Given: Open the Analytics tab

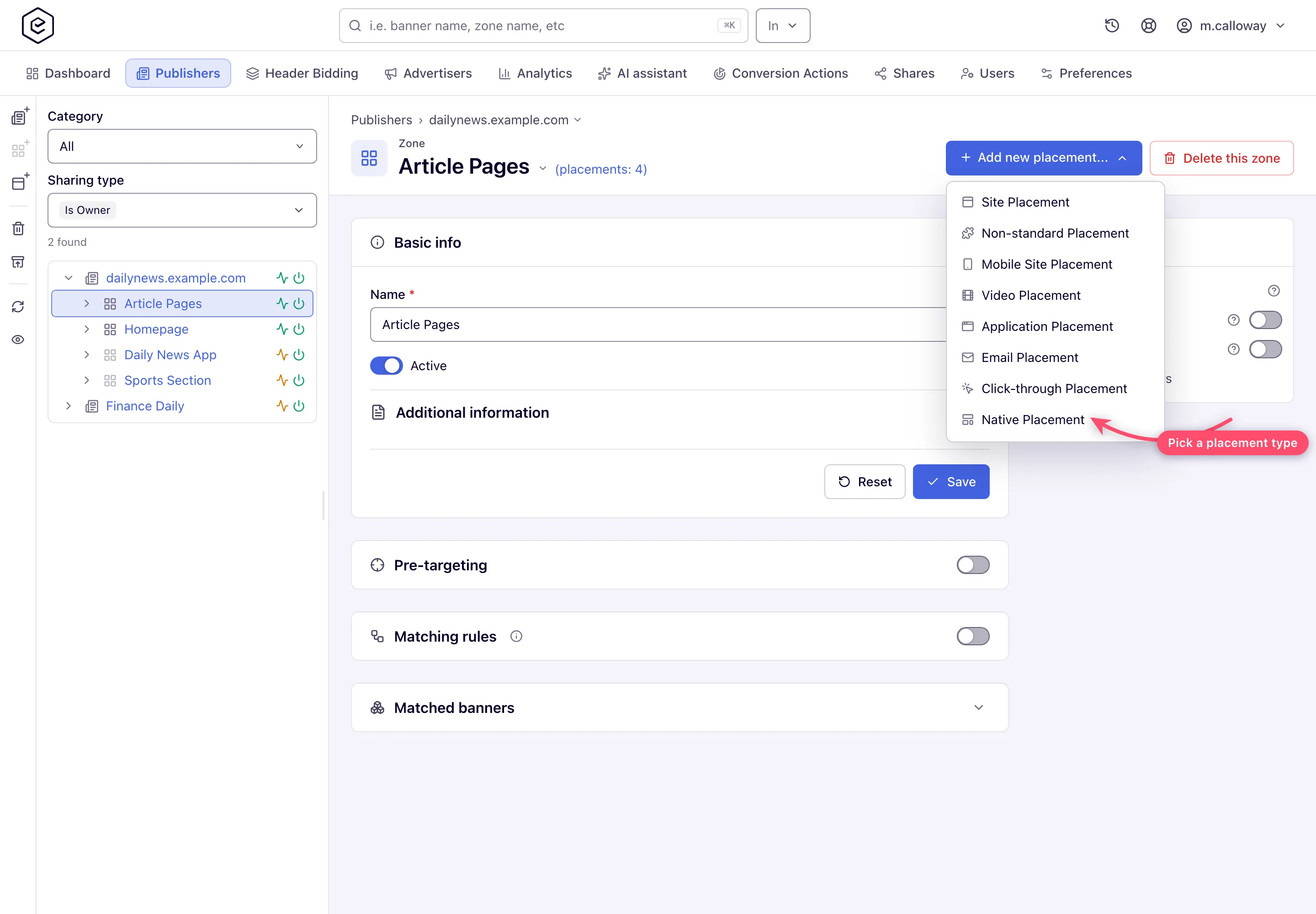Looking at the screenshot, I should [536, 73].
